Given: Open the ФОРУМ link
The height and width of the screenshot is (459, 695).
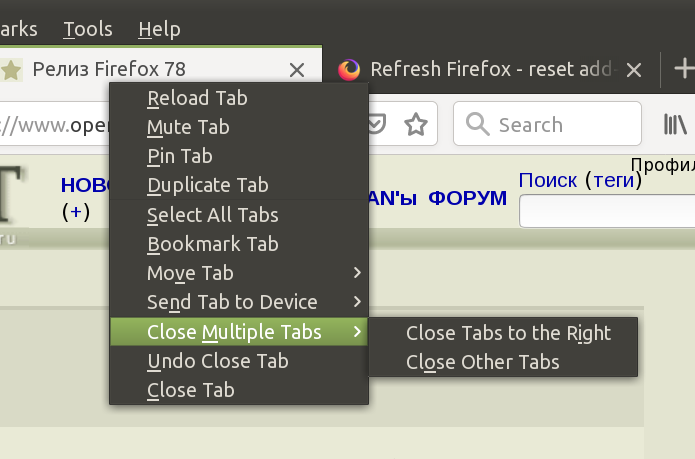Looking at the screenshot, I should coord(467,198).
